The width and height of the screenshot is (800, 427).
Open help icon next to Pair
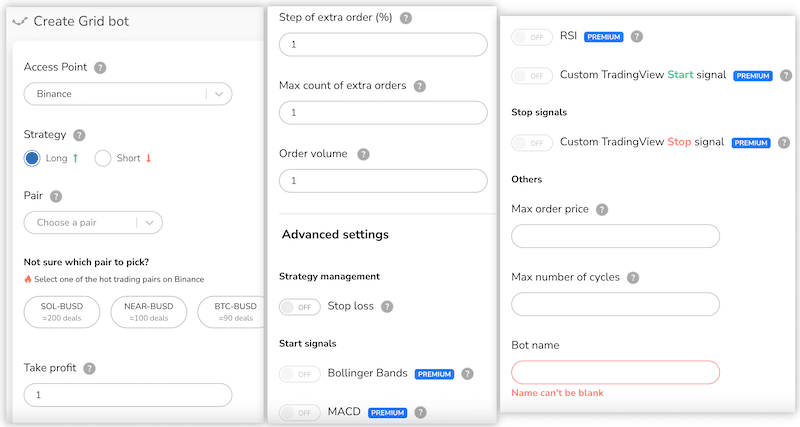click(x=56, y=196)
